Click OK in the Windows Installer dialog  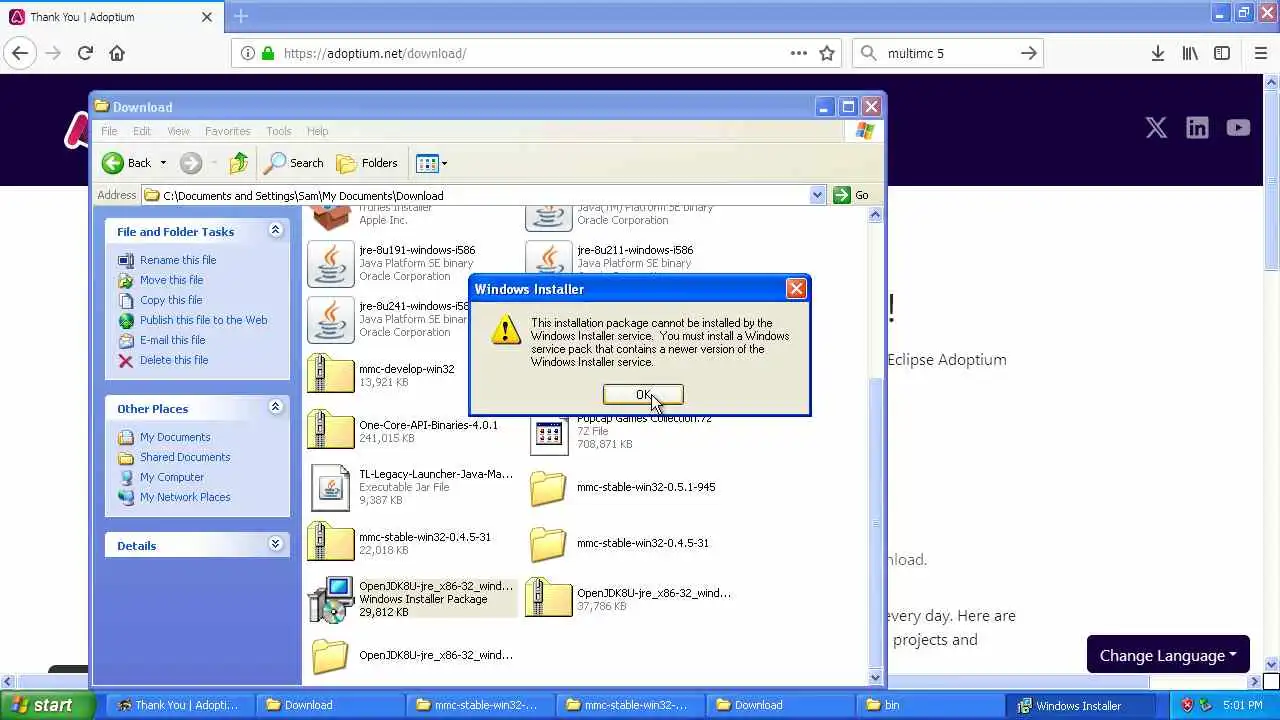[643, 395]
